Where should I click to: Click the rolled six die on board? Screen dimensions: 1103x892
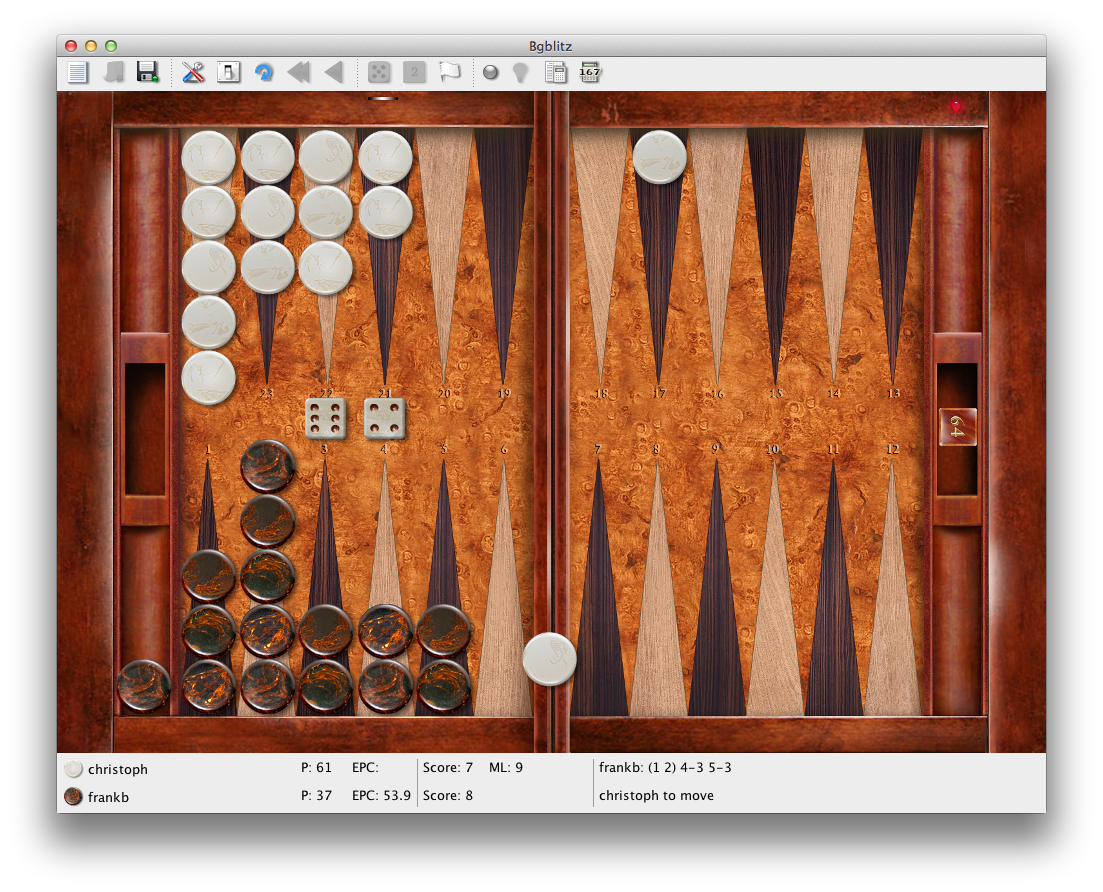point(325,418)
